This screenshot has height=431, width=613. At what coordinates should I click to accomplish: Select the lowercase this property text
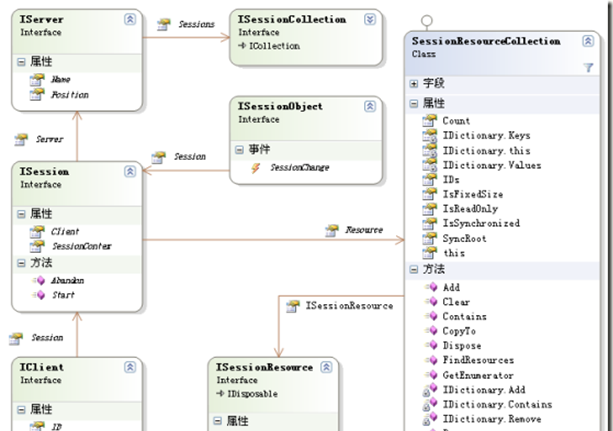click(454, 253)
